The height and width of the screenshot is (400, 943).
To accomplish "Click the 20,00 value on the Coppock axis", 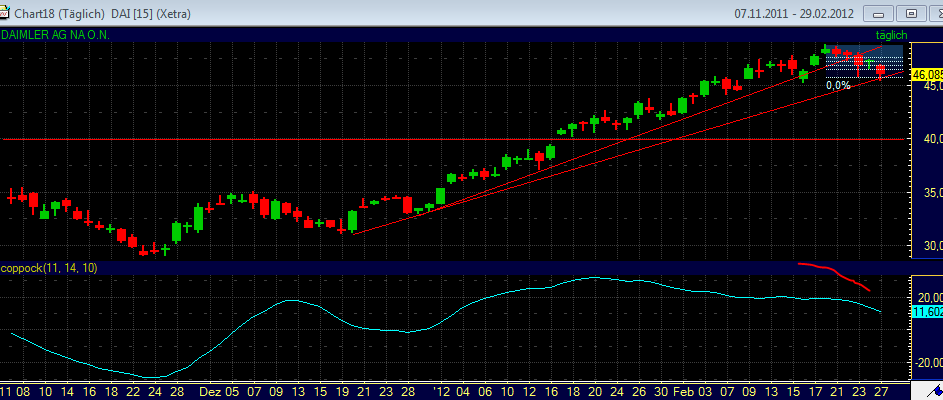I will coord(928,298).
